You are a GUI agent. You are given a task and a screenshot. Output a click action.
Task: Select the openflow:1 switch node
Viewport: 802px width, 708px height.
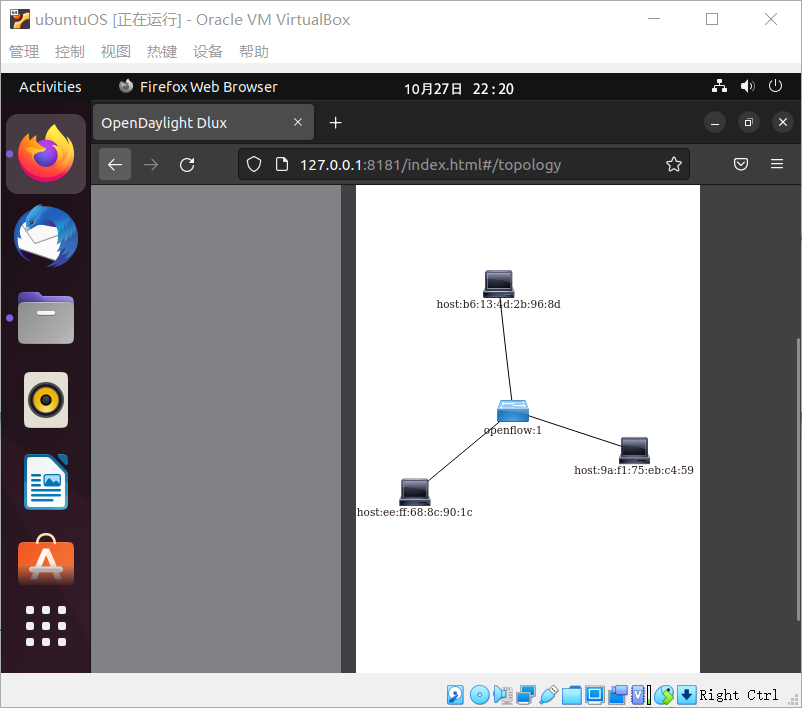pyautogui.click(x=513, y=410)
